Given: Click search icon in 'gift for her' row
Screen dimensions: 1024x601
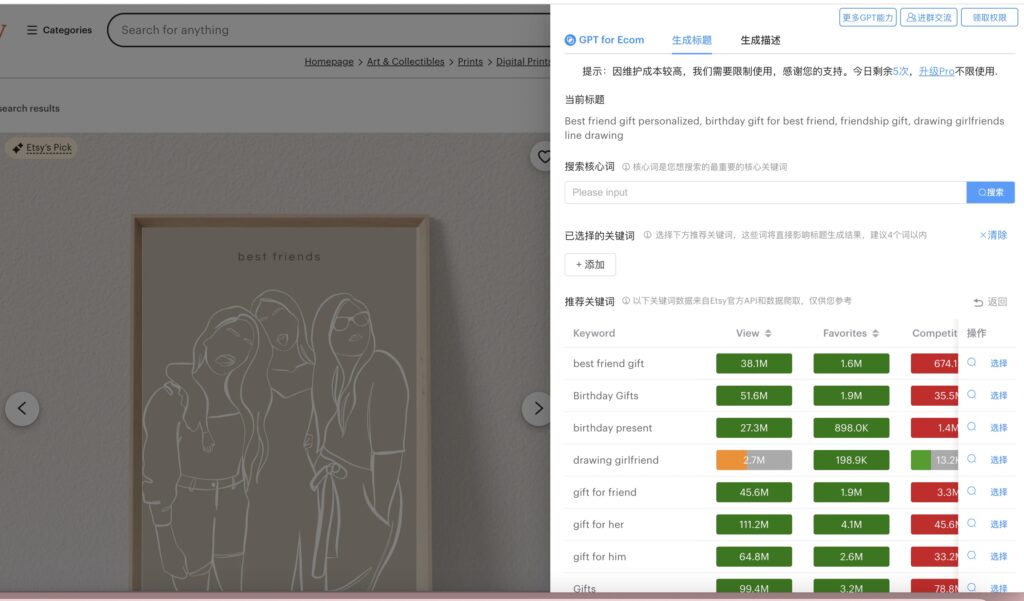Looking at the screenshot, I should tap(971, 524).
